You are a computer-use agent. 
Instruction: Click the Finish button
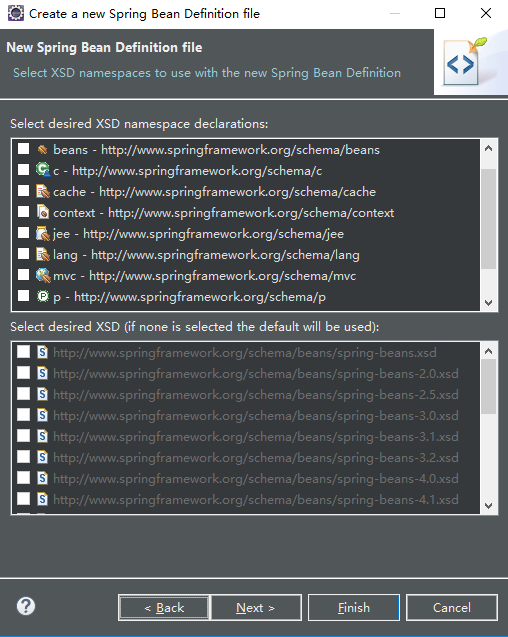point(354,608)
